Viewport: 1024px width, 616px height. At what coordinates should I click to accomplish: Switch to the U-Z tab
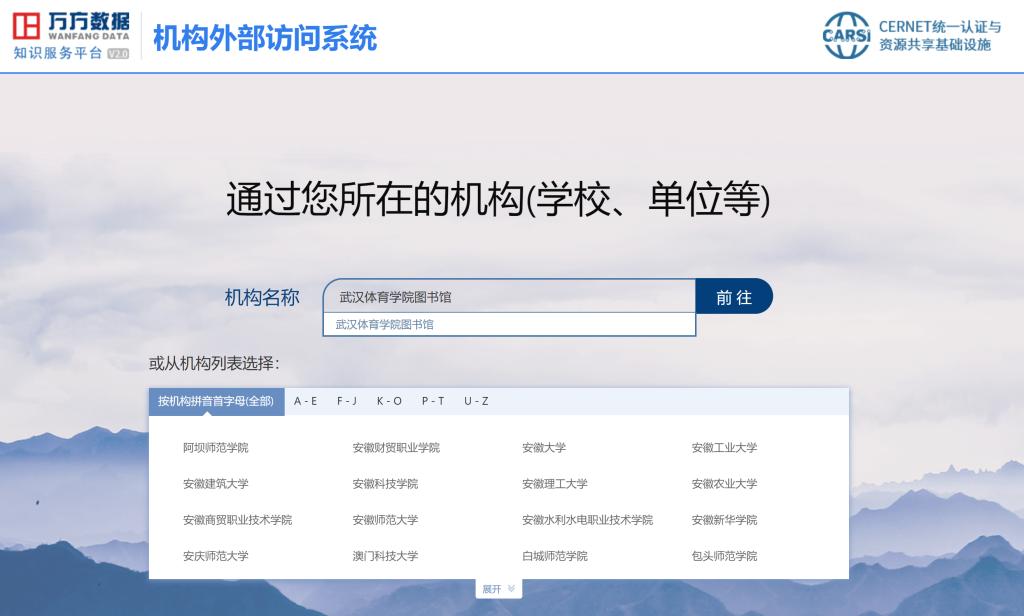pyautogui.click(x=476, y=401)
